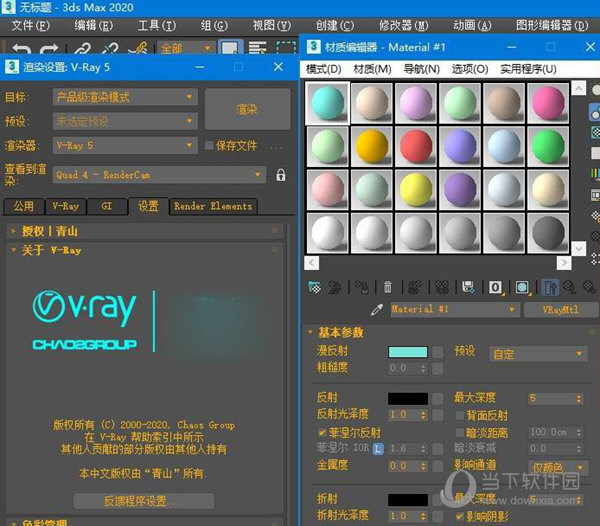Click the Select Object tool icon
This screenshot has width=600, height=526.
point(230,47)
